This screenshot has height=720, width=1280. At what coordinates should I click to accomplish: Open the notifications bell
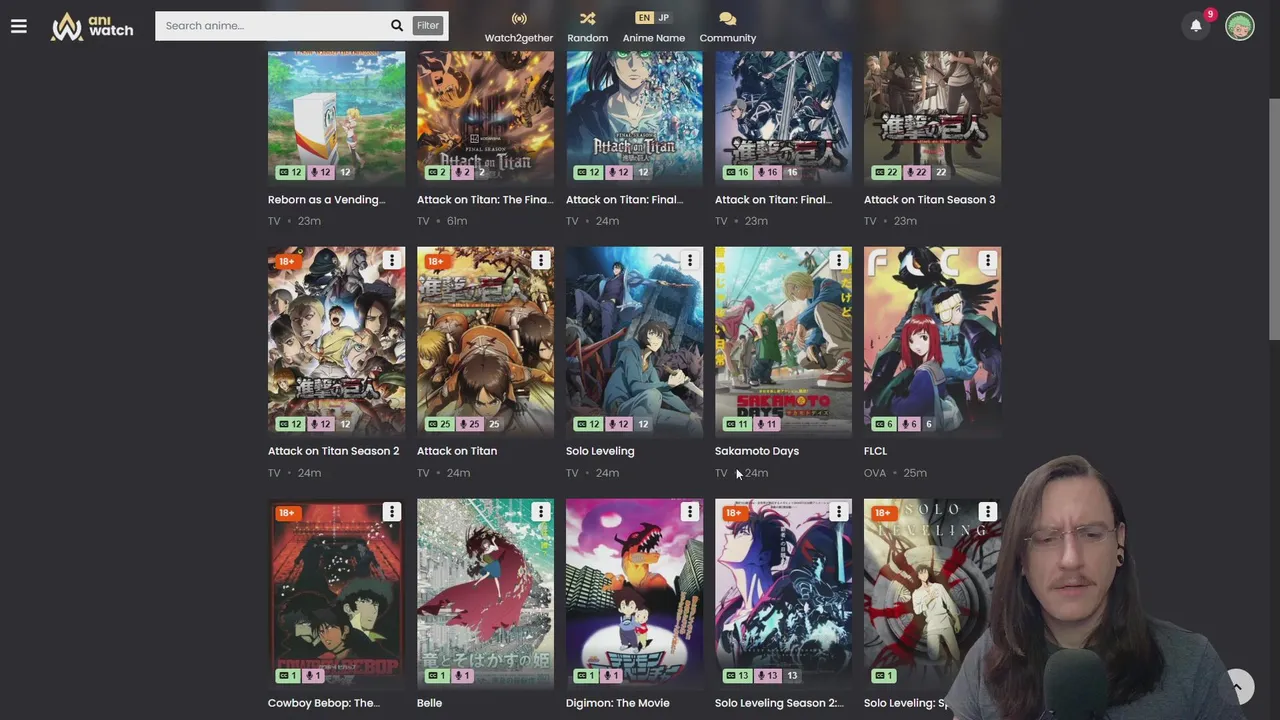pos(1196,26)
